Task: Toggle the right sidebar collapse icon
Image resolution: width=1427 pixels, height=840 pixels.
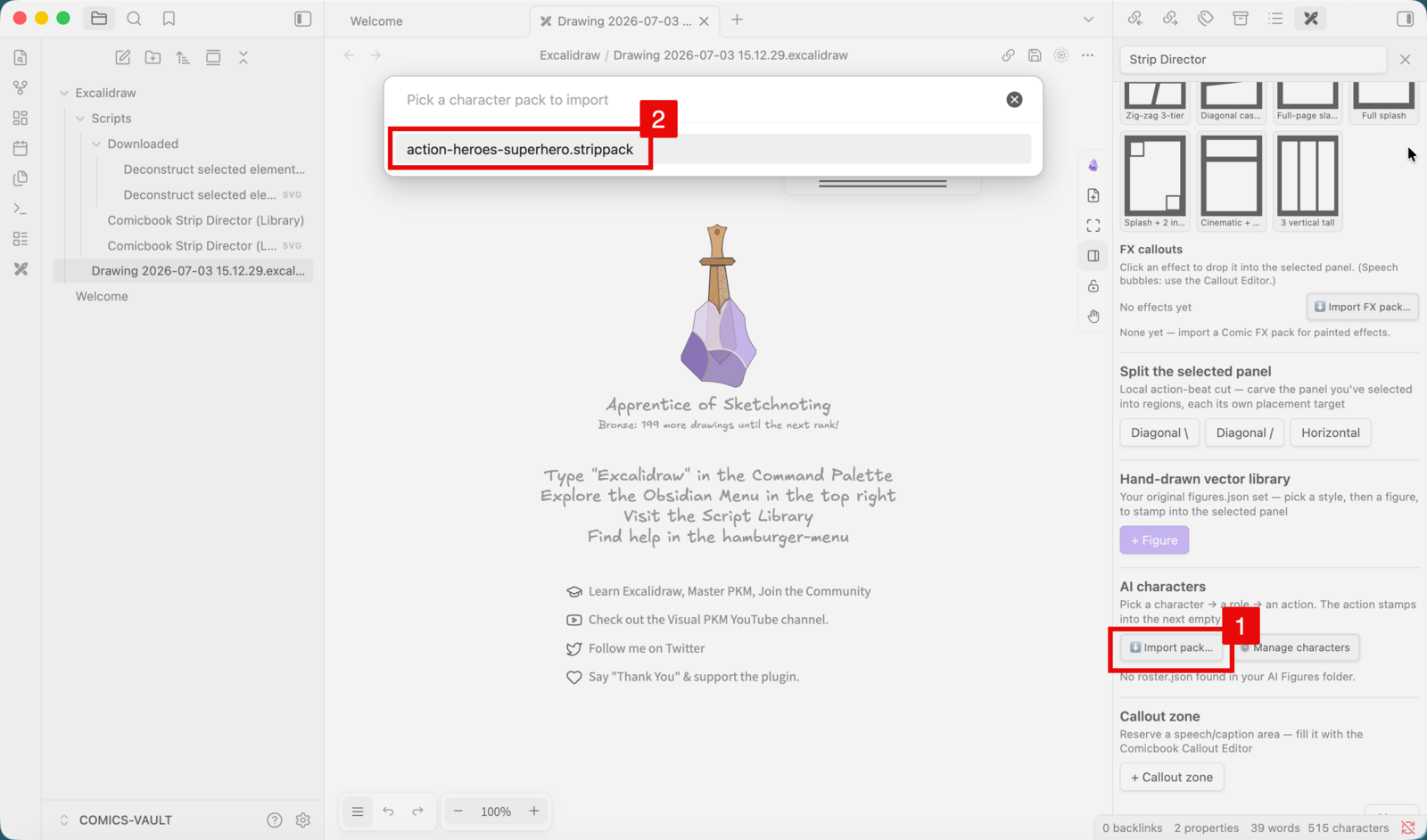Action: pos(1405,19)
